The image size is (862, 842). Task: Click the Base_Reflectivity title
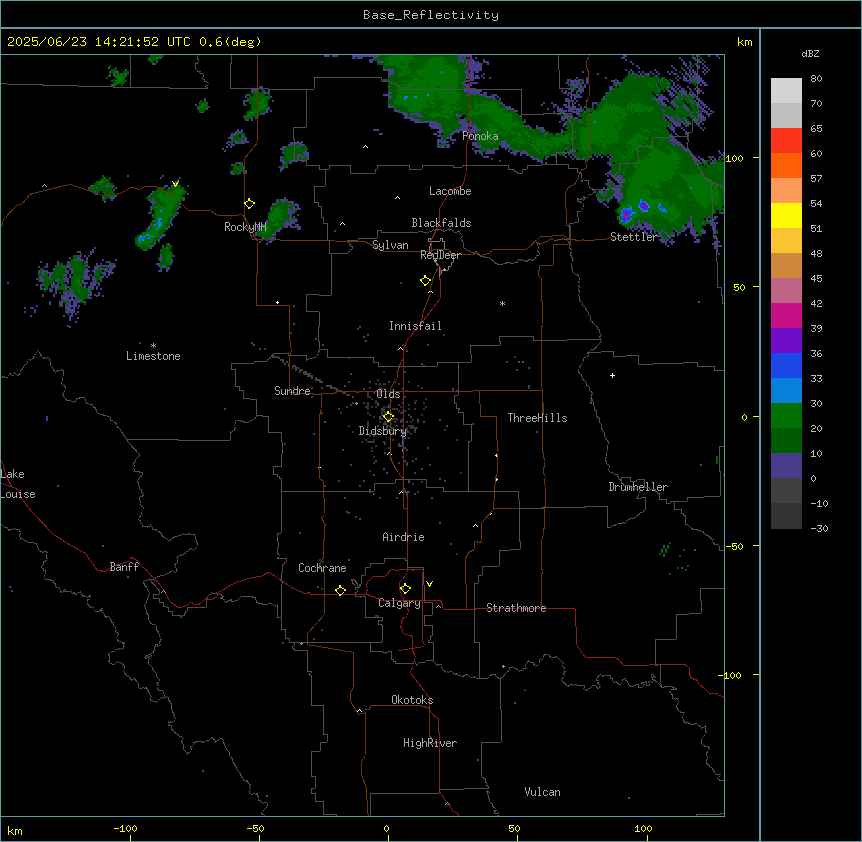point(431,15)
